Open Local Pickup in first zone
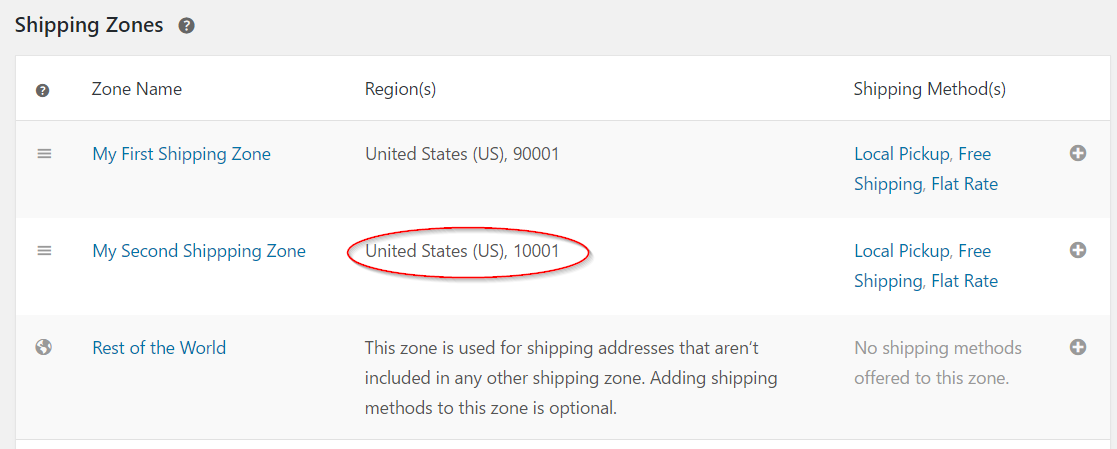 901,154
